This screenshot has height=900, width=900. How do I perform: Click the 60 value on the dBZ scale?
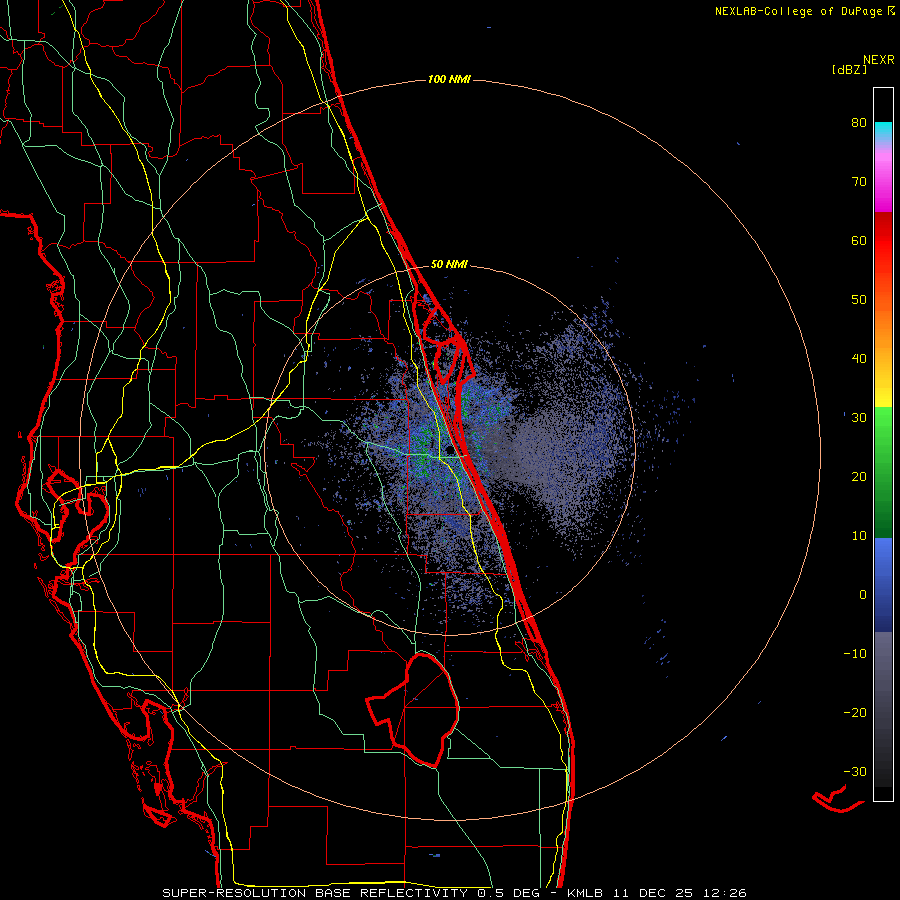coord(859,240)
